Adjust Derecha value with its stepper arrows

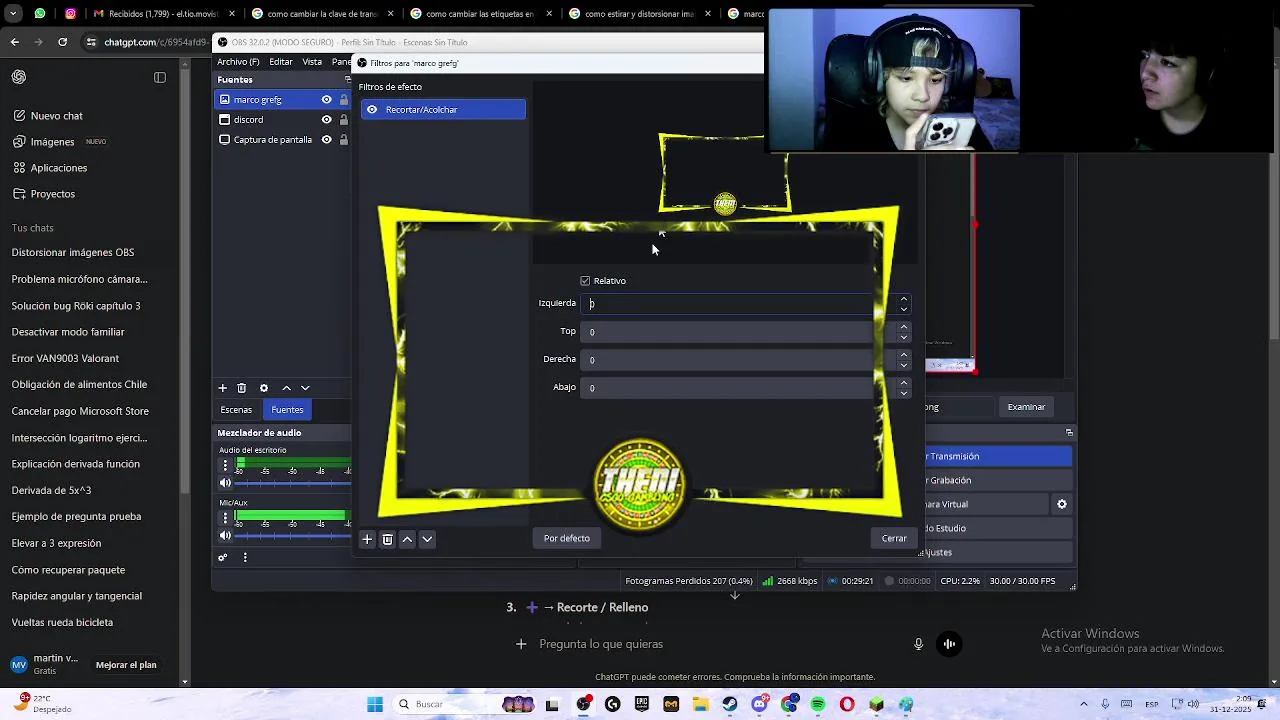pyautogui.click(x=904, y=360)
